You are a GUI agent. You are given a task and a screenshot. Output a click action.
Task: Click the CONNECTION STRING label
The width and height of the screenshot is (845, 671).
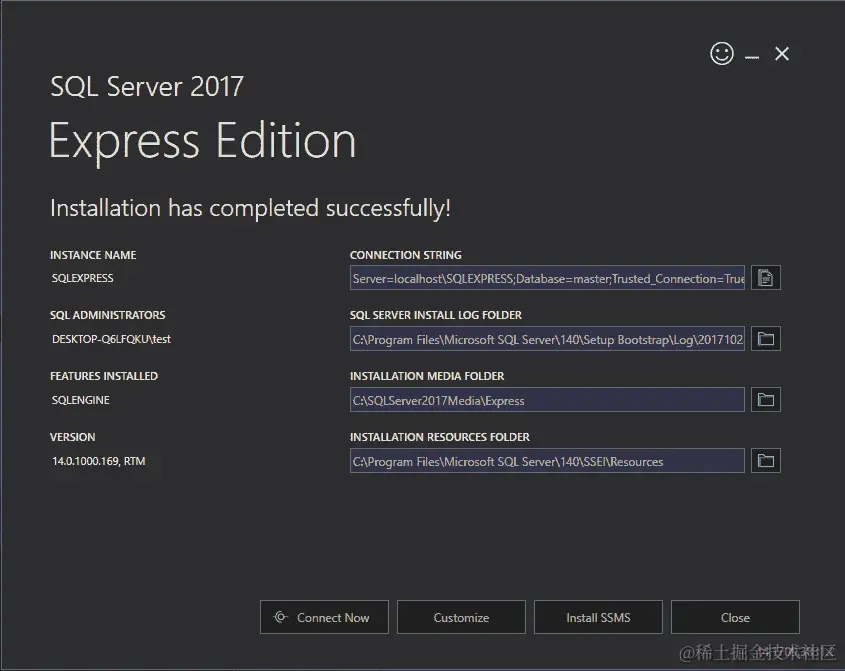(406, 255)
